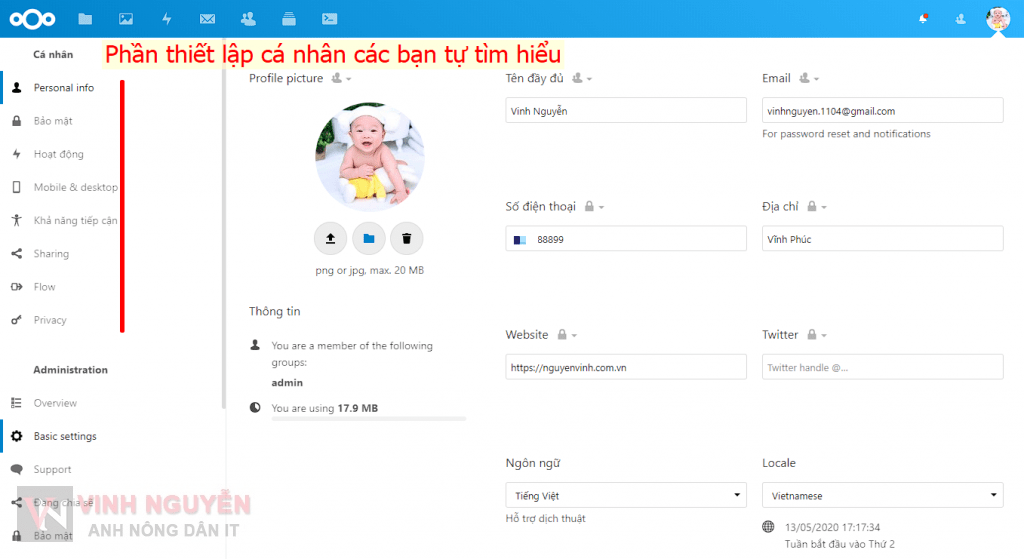Delete the profile picture

pos(407,238)
